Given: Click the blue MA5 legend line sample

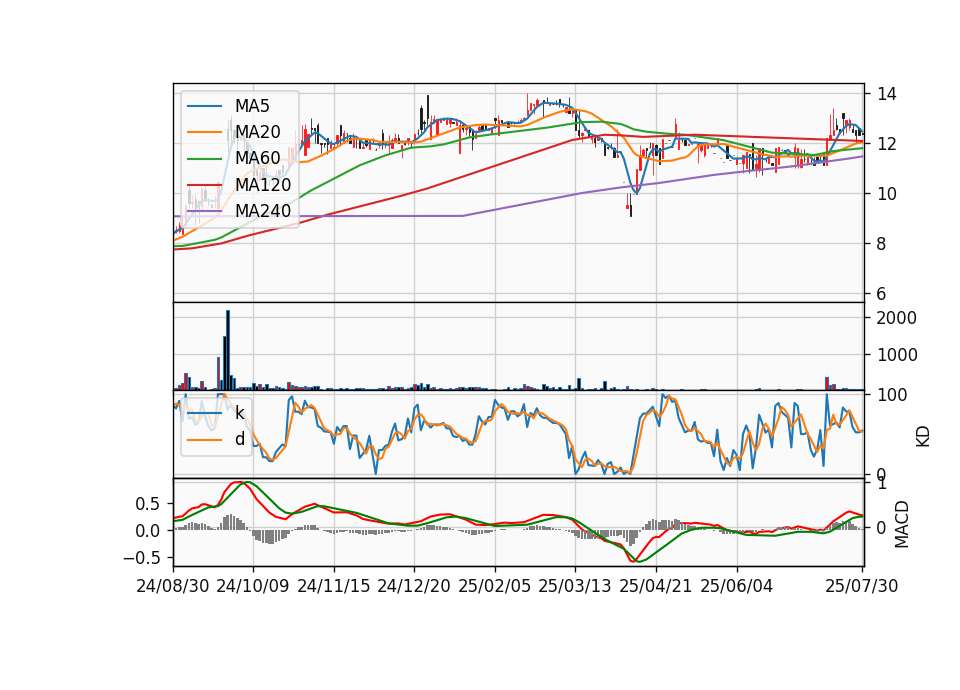Looking at the screenshot, I should coord(204,106).
